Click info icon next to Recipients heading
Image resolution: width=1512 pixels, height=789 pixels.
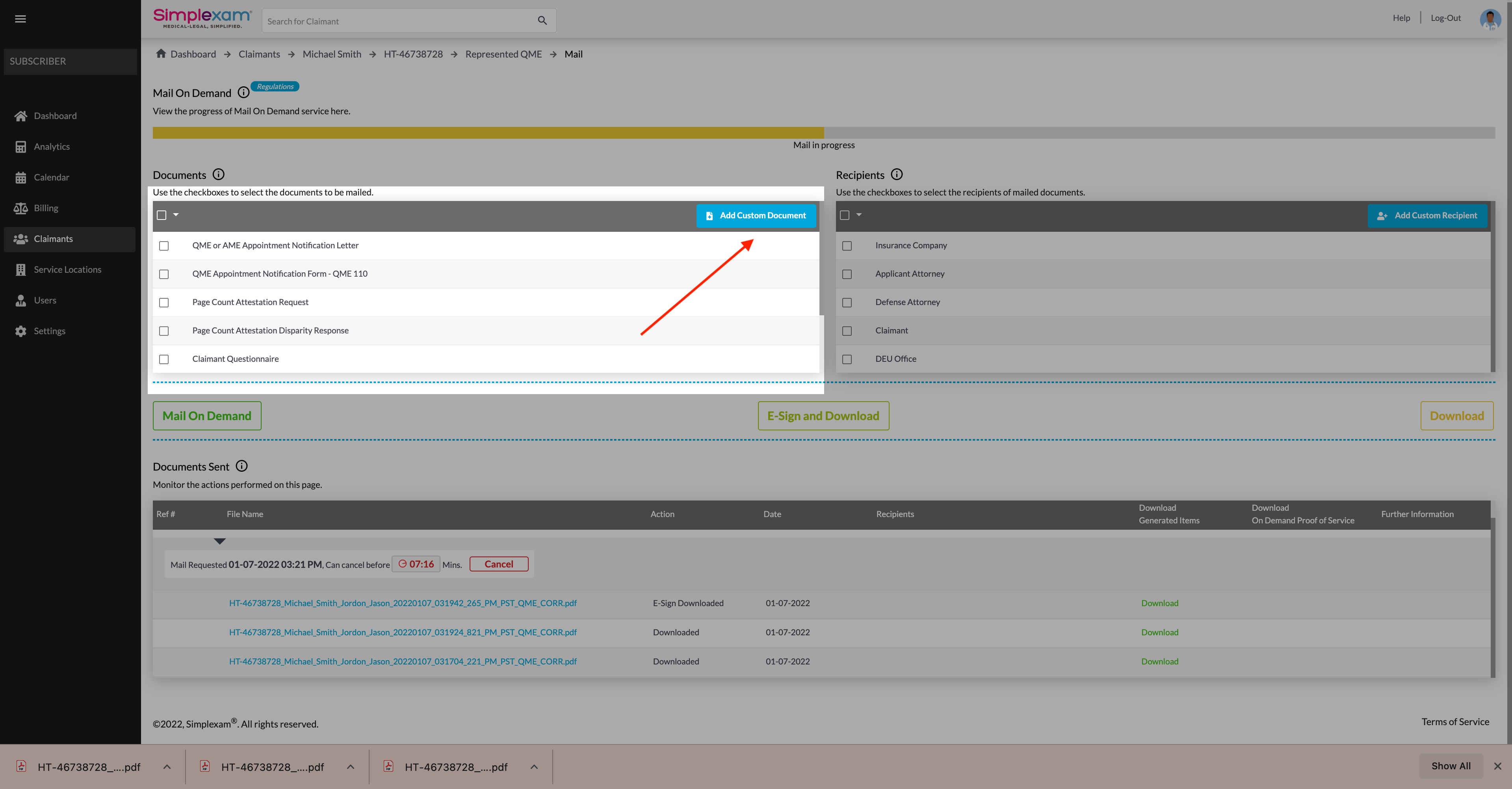tap(896, 174)
